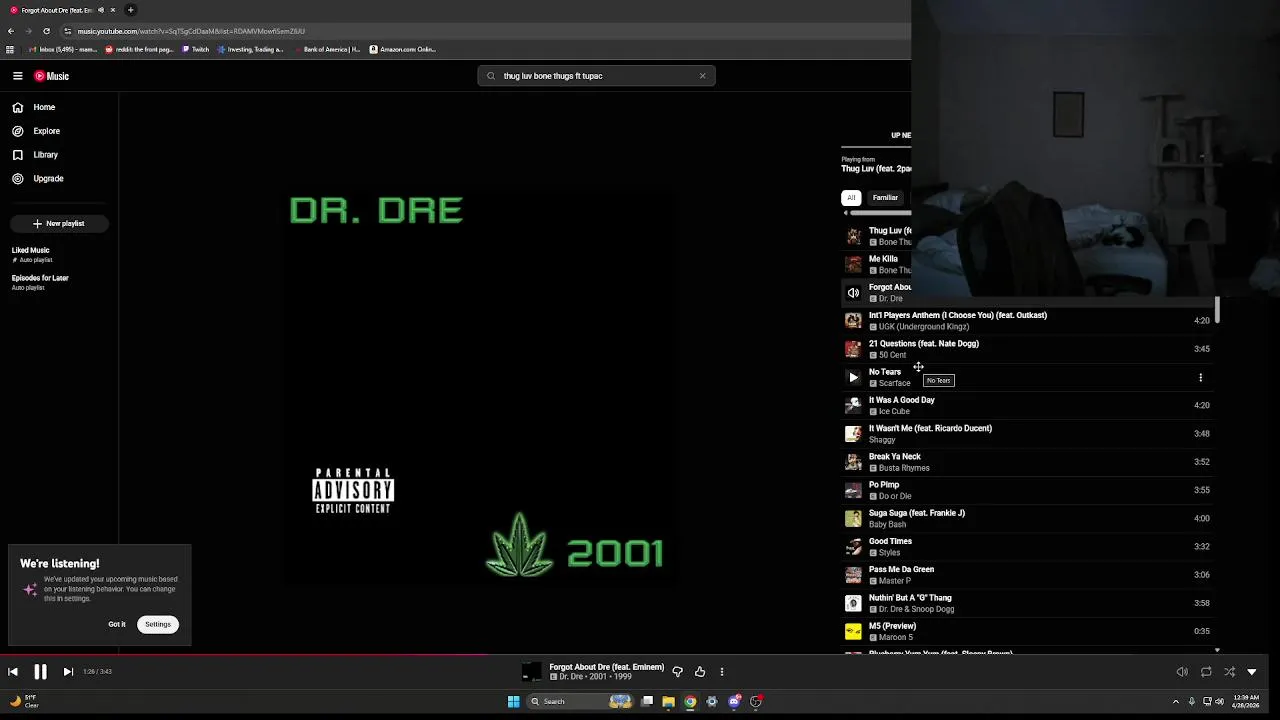Dislike Forgot About Dre
Screen dimensions: 1280x720
point(677,672)
